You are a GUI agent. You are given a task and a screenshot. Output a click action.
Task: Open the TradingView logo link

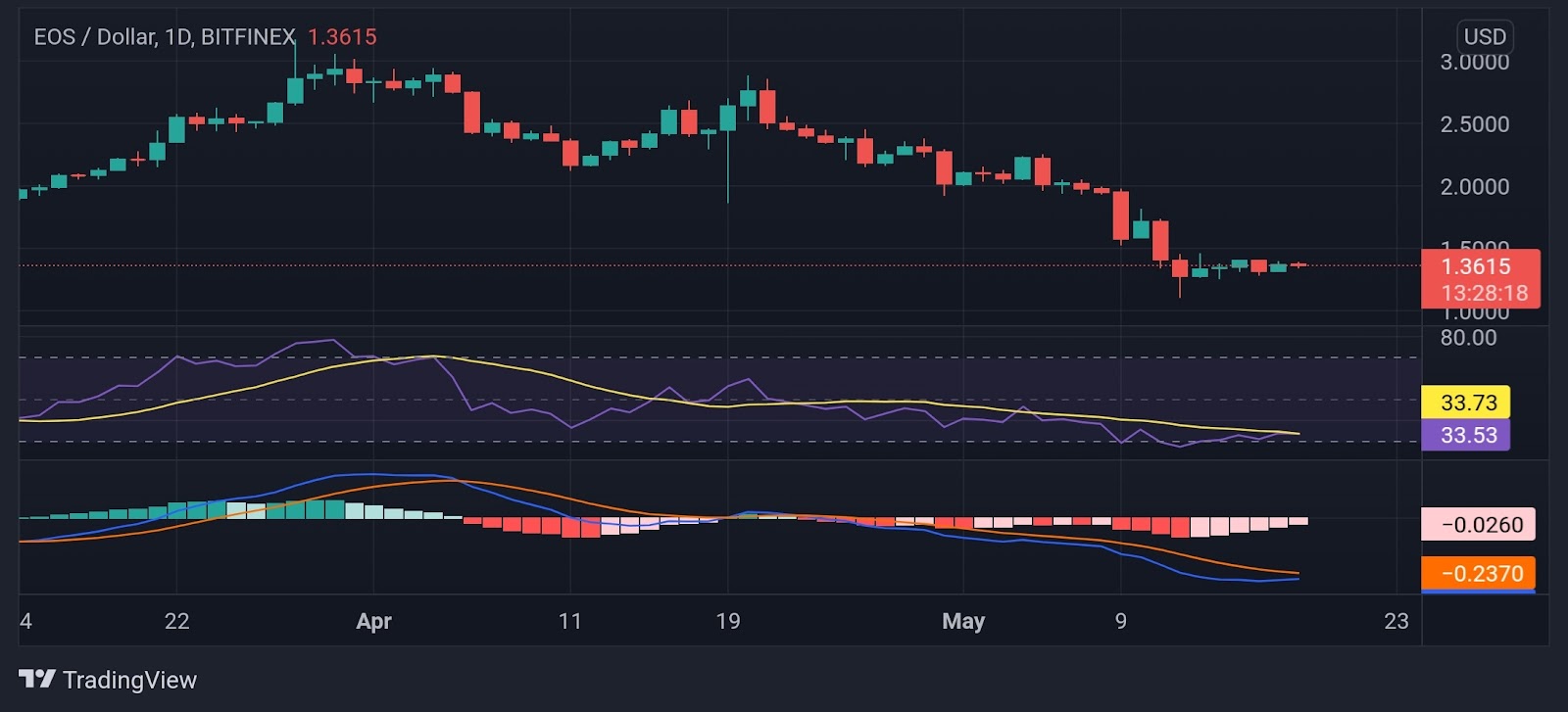click(108, 680)
